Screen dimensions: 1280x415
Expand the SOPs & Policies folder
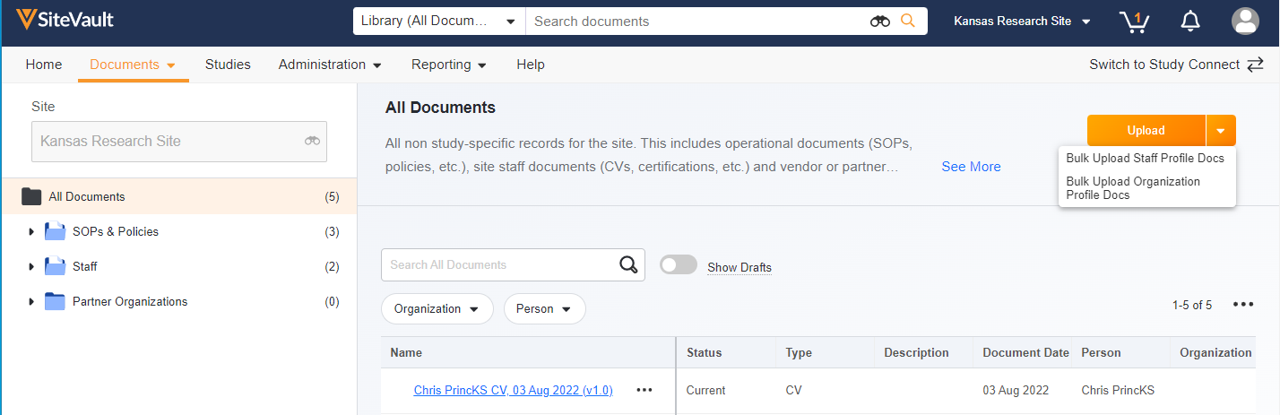coord(31,232)
